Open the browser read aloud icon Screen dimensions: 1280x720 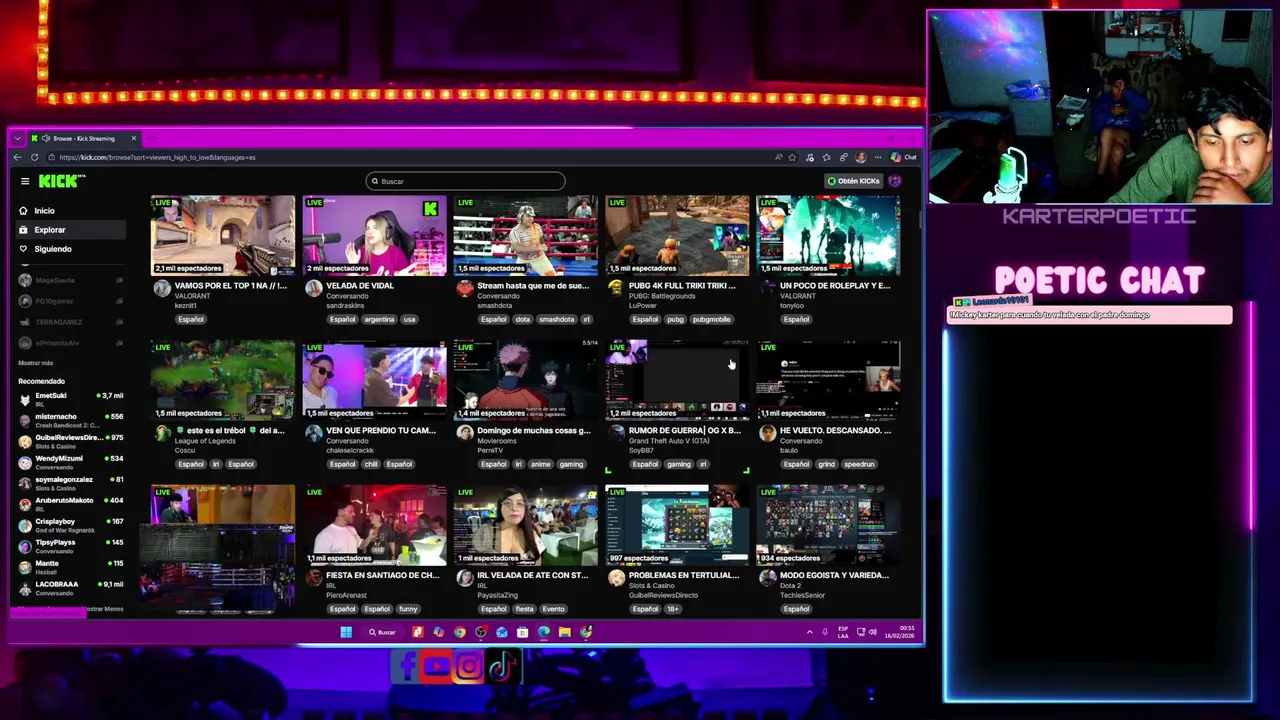coord(778,157)
